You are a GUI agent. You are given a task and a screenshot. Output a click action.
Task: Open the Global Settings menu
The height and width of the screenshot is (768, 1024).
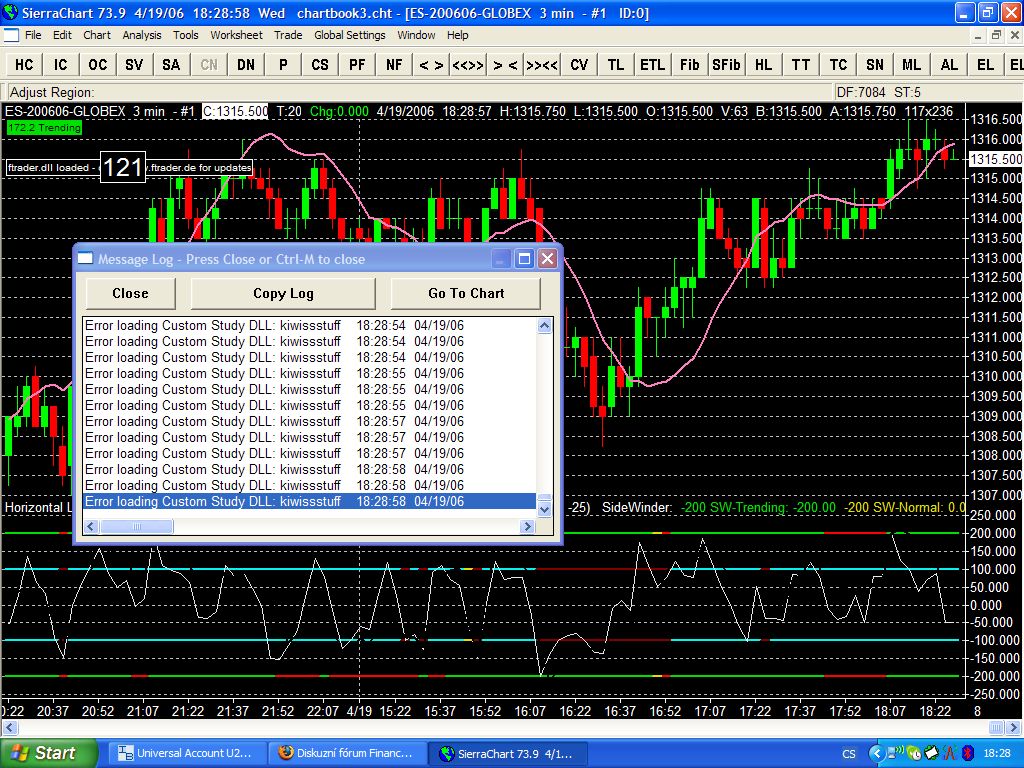(x=349, y=35)
